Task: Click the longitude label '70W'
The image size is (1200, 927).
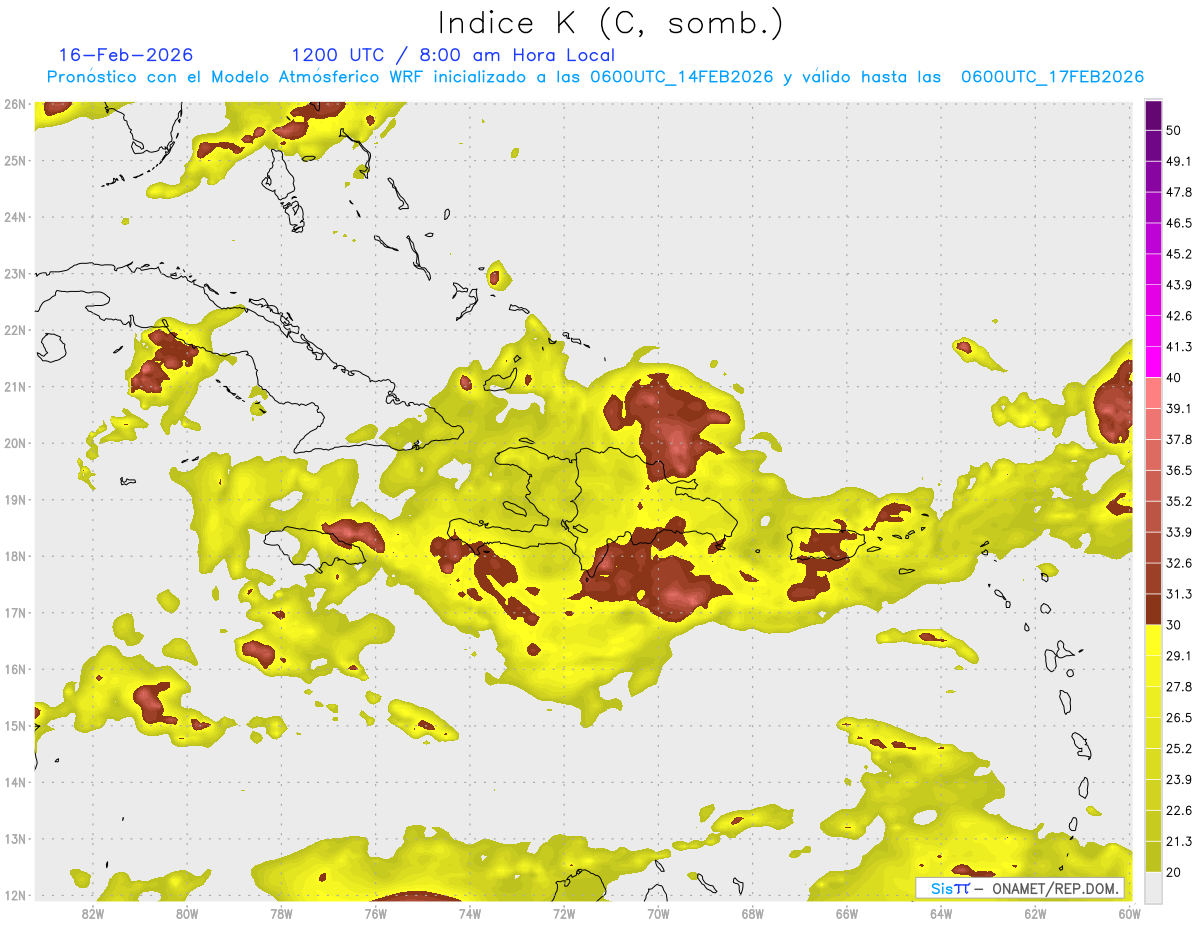Action: tap(658, 913)
